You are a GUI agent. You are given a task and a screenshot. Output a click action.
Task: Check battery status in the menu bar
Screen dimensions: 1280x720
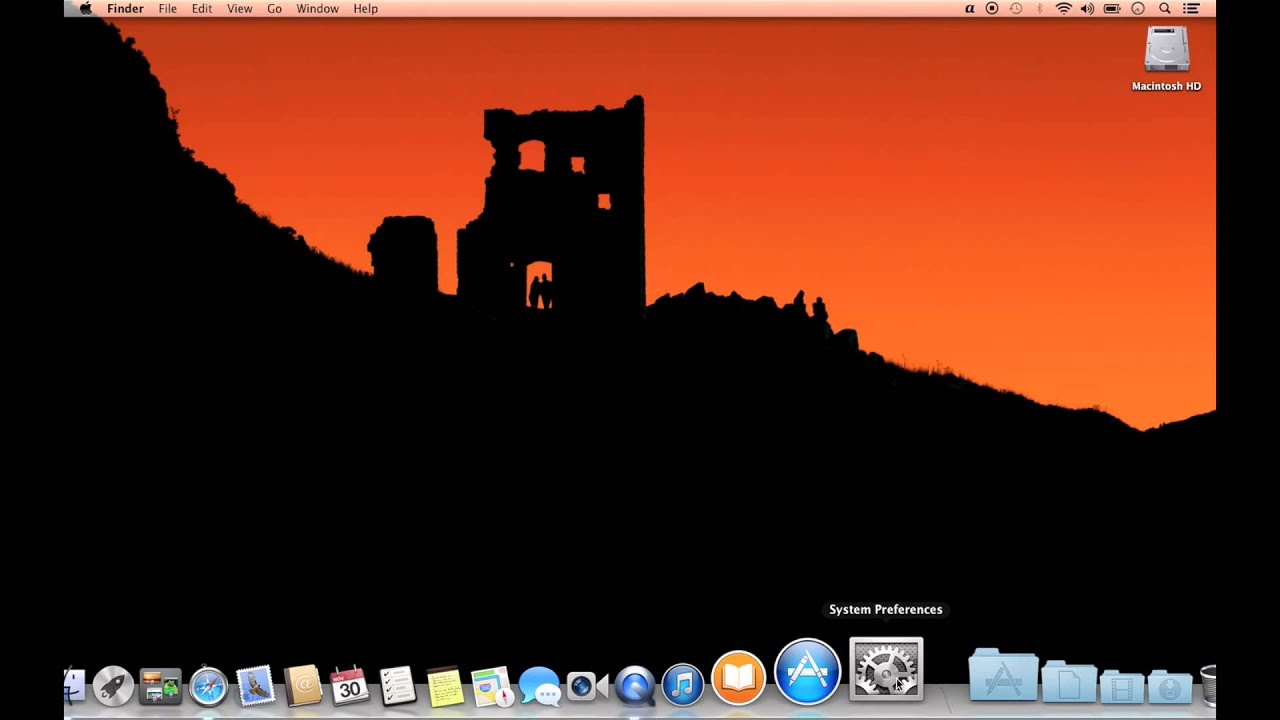click(x=1111, y=8)
